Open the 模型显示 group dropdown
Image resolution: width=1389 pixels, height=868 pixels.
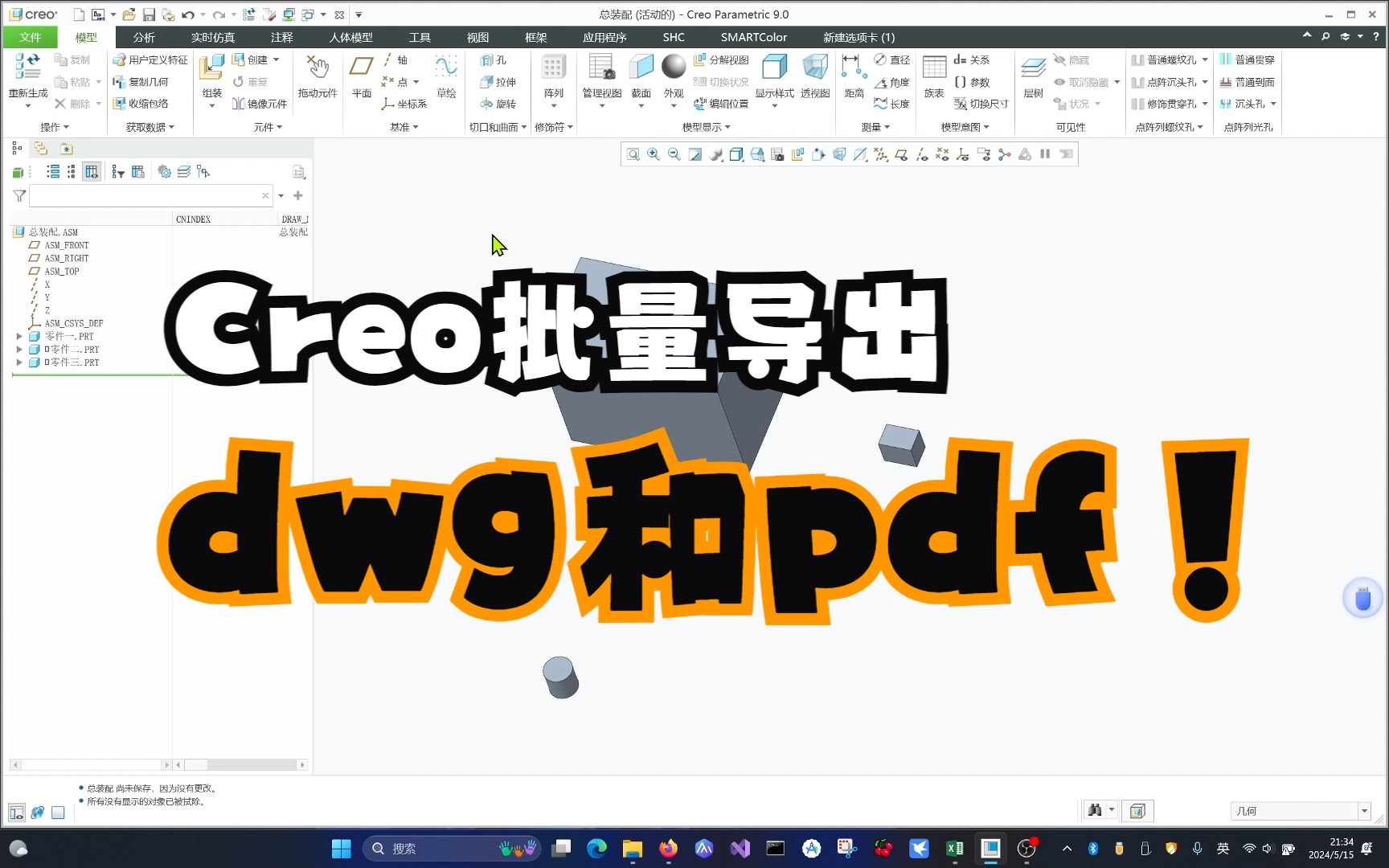coord(707,127)
